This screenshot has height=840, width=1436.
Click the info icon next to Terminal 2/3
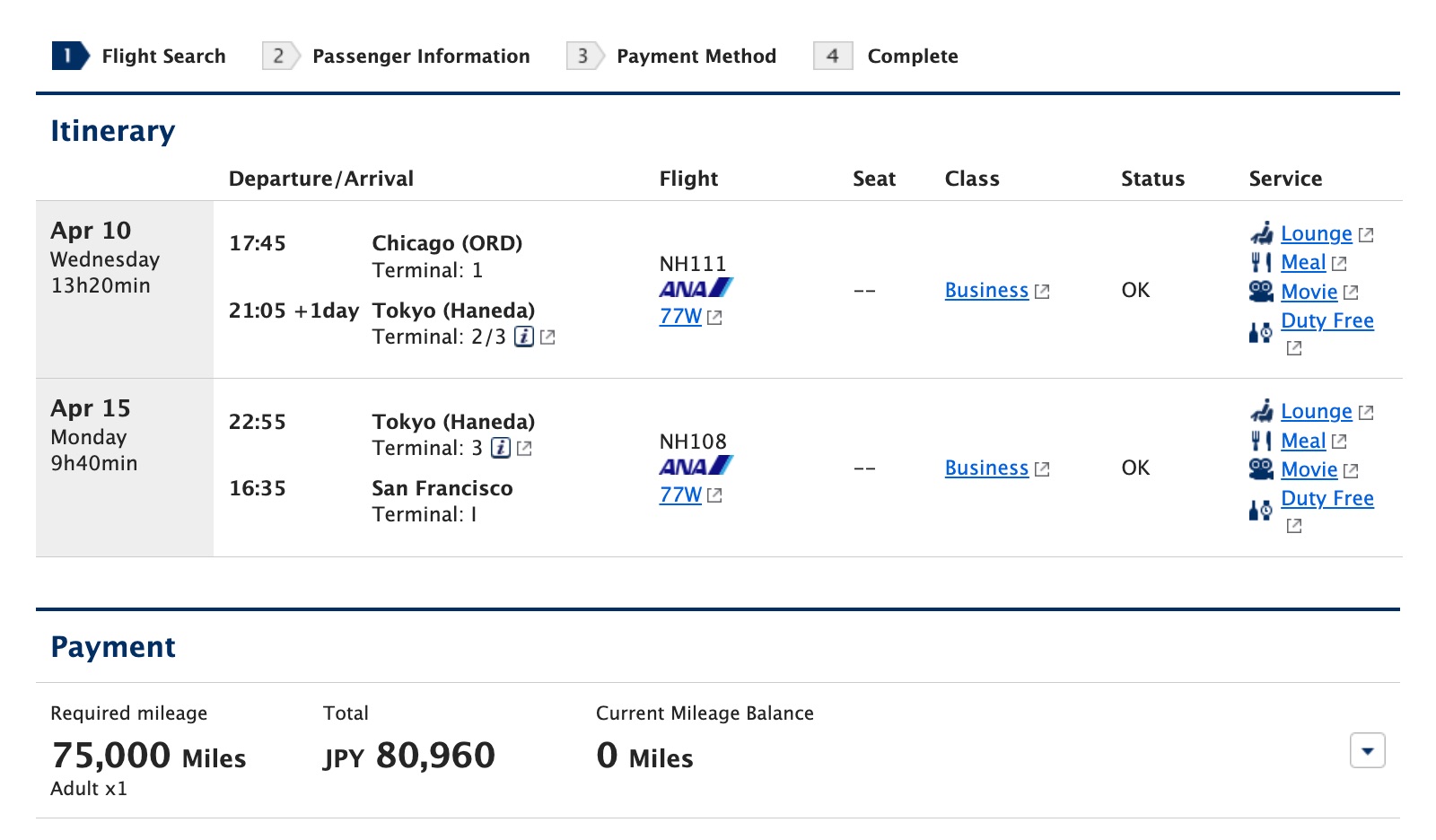coord(523,338)
